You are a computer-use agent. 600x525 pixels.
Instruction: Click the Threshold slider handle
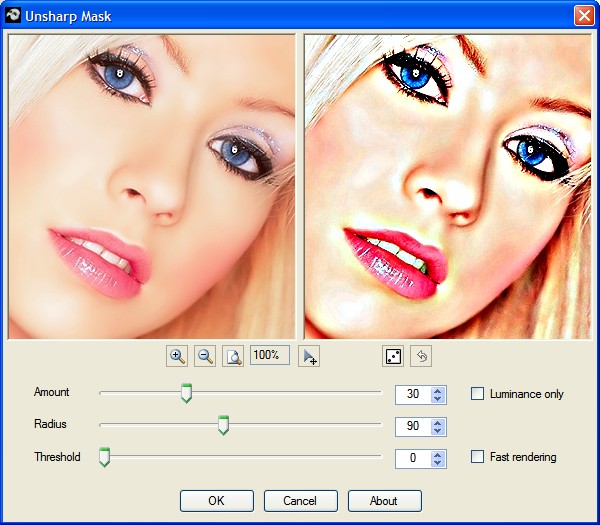[104, 457]
